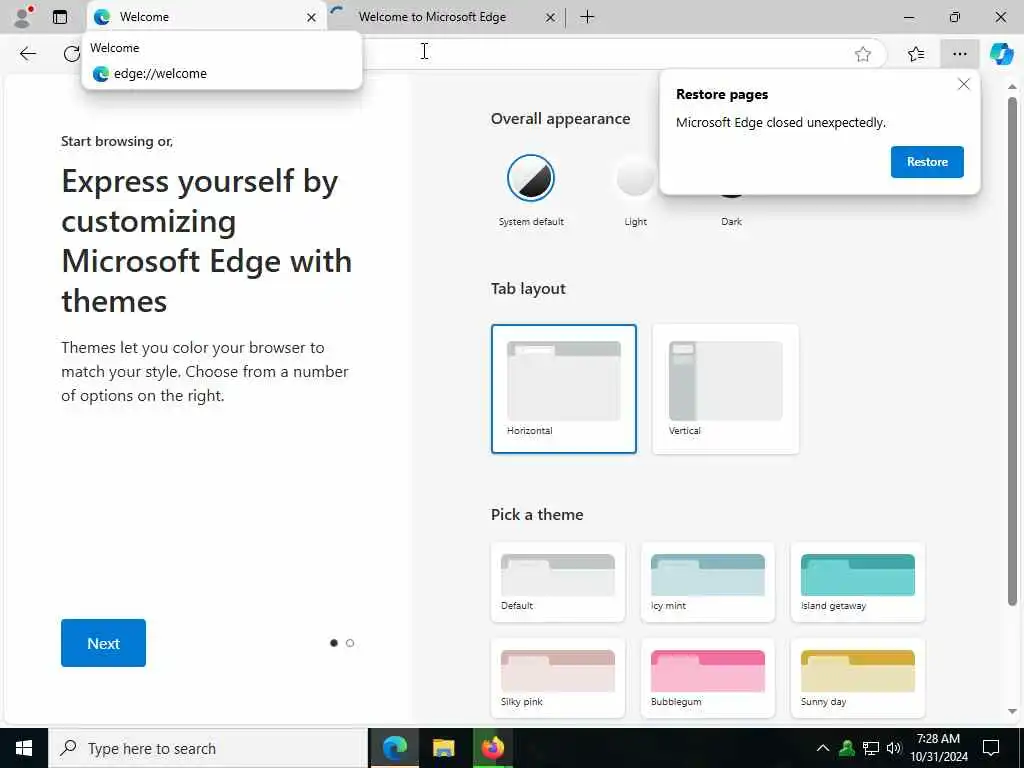Open the Favorites list icon
Screen dimensions: 1024x768
[916, 54]
